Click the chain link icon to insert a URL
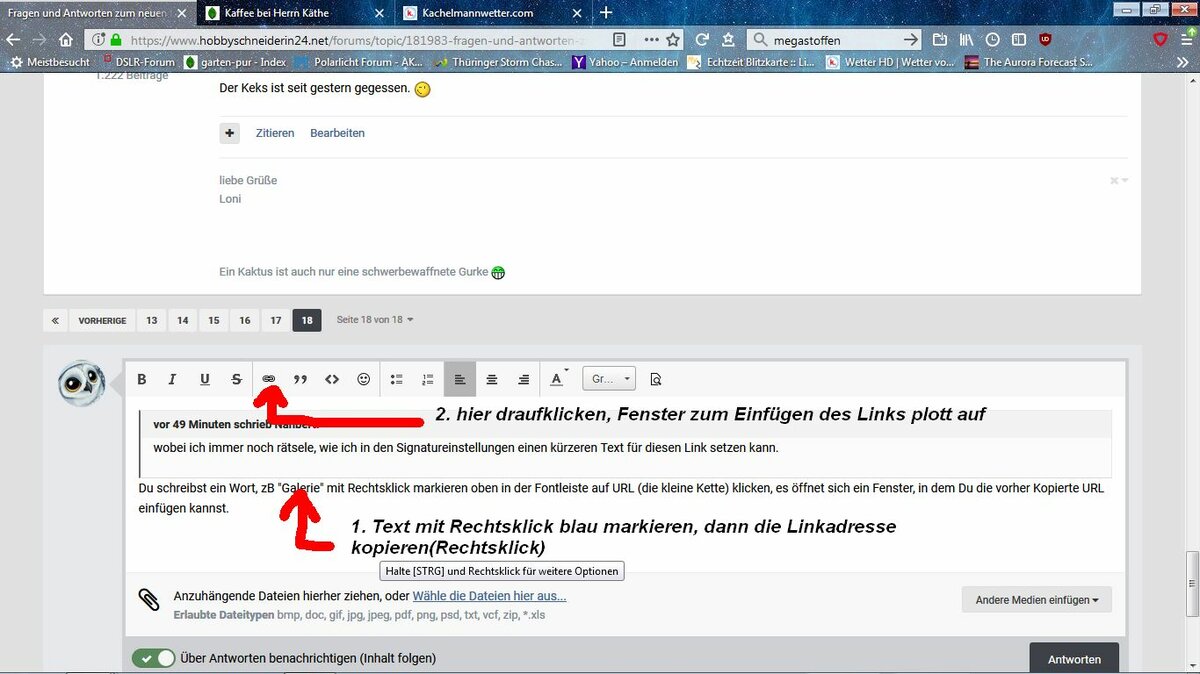This screenshot has height=674, width=1200. tap(269, 379)
